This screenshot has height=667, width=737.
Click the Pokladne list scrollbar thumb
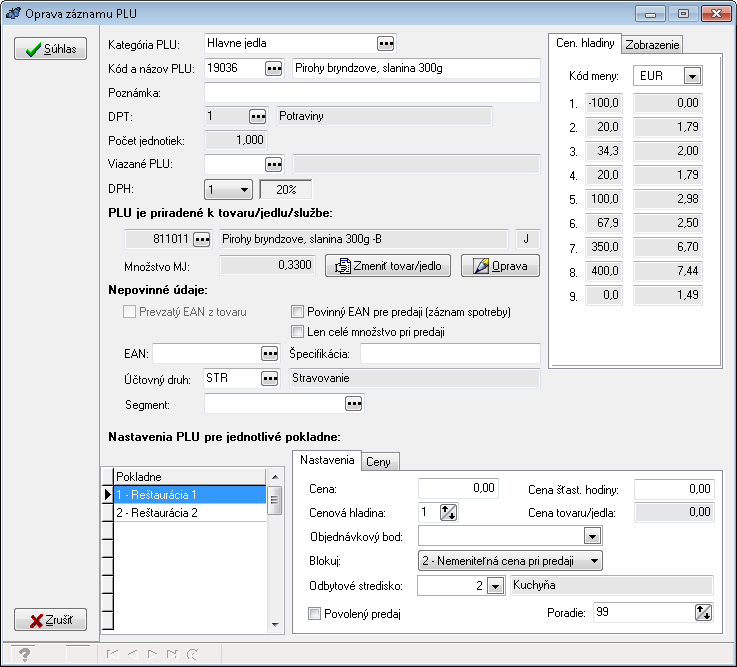pyautogui.click(x=275, y=501)
